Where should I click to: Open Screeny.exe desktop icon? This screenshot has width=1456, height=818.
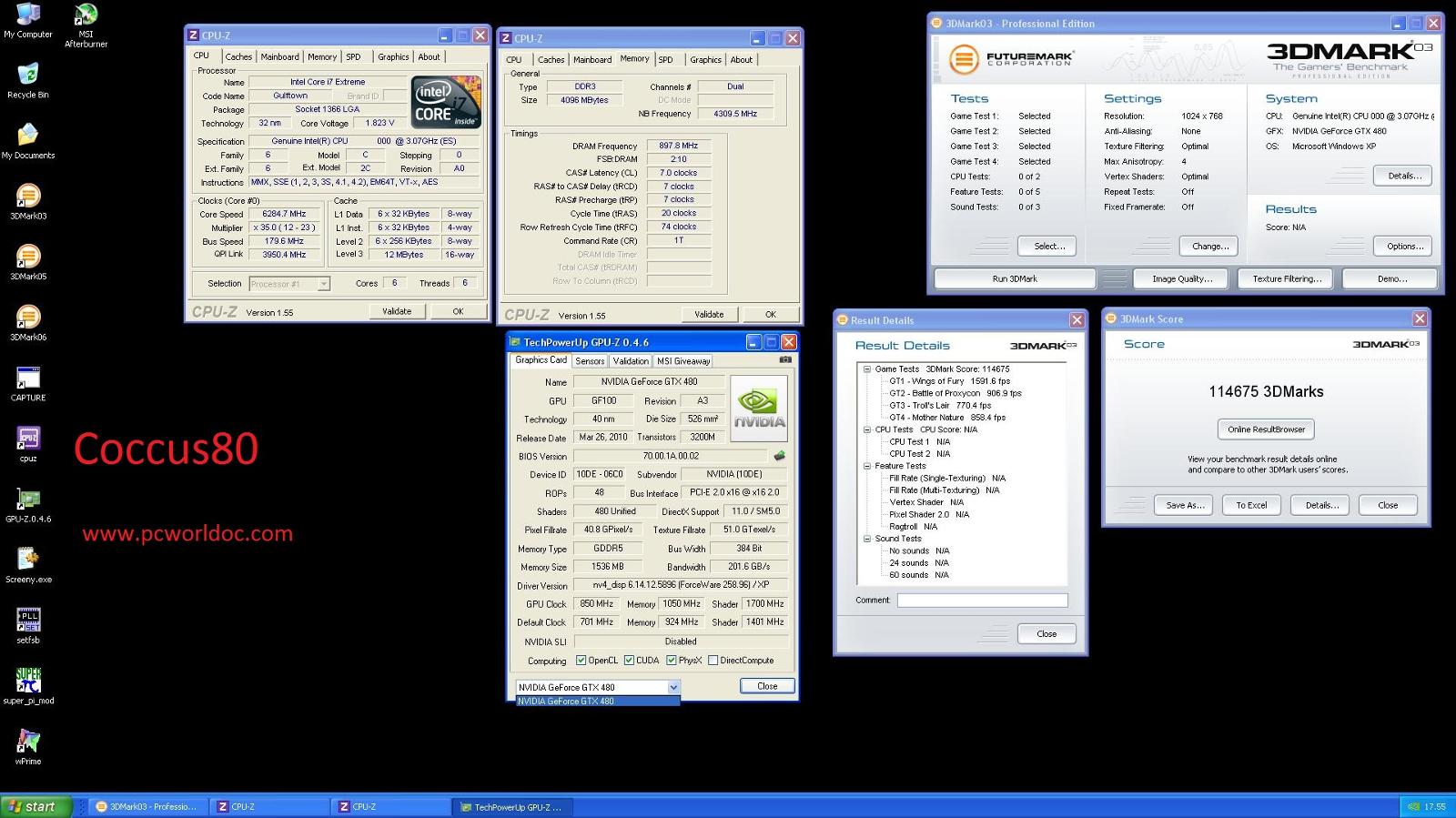pos(28,565)
